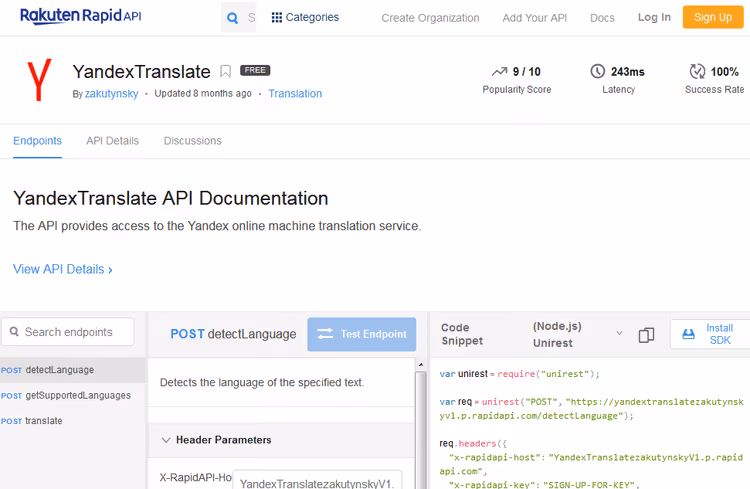The image size is (750, 489).
Task: Click the latency clock icon
Action: pyautogui.click(x=597, y=71)
